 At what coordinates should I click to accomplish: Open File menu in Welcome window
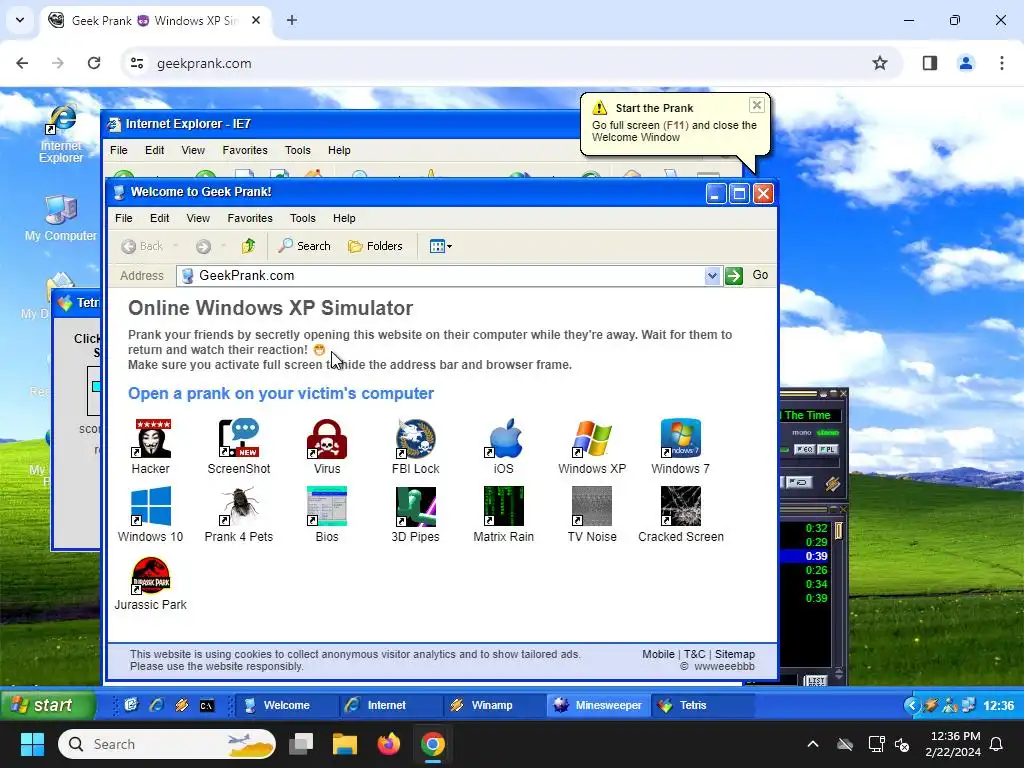coord(123,218)
